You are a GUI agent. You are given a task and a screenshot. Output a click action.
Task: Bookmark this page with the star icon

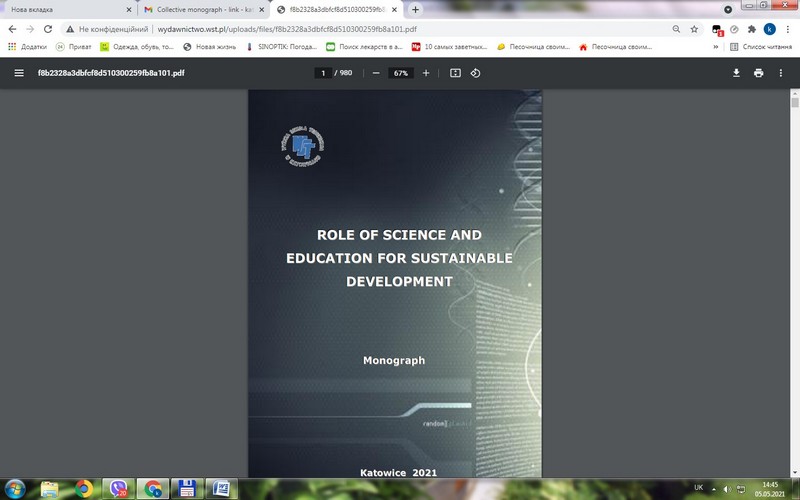click(694, 29)
